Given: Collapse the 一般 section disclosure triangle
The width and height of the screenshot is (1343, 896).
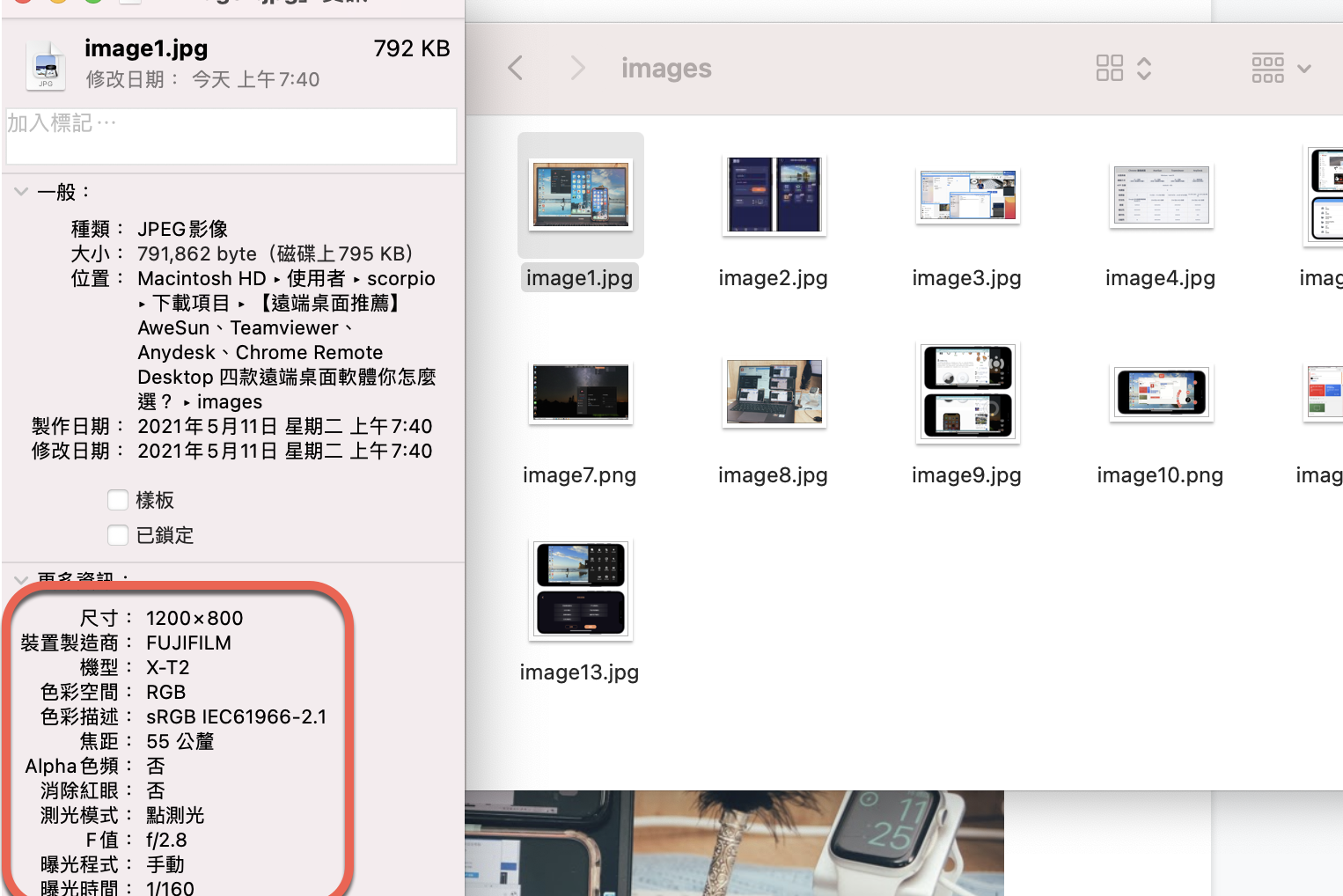Looking at the screenshot, I should (x=20, y=191).
